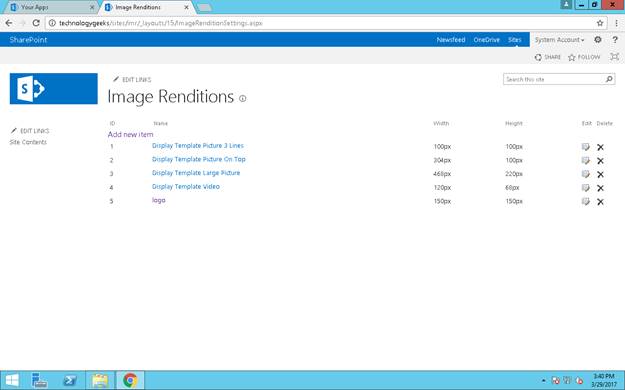
Task: Delete the Display Template Large Picture rendition
Action: point(600,174)
